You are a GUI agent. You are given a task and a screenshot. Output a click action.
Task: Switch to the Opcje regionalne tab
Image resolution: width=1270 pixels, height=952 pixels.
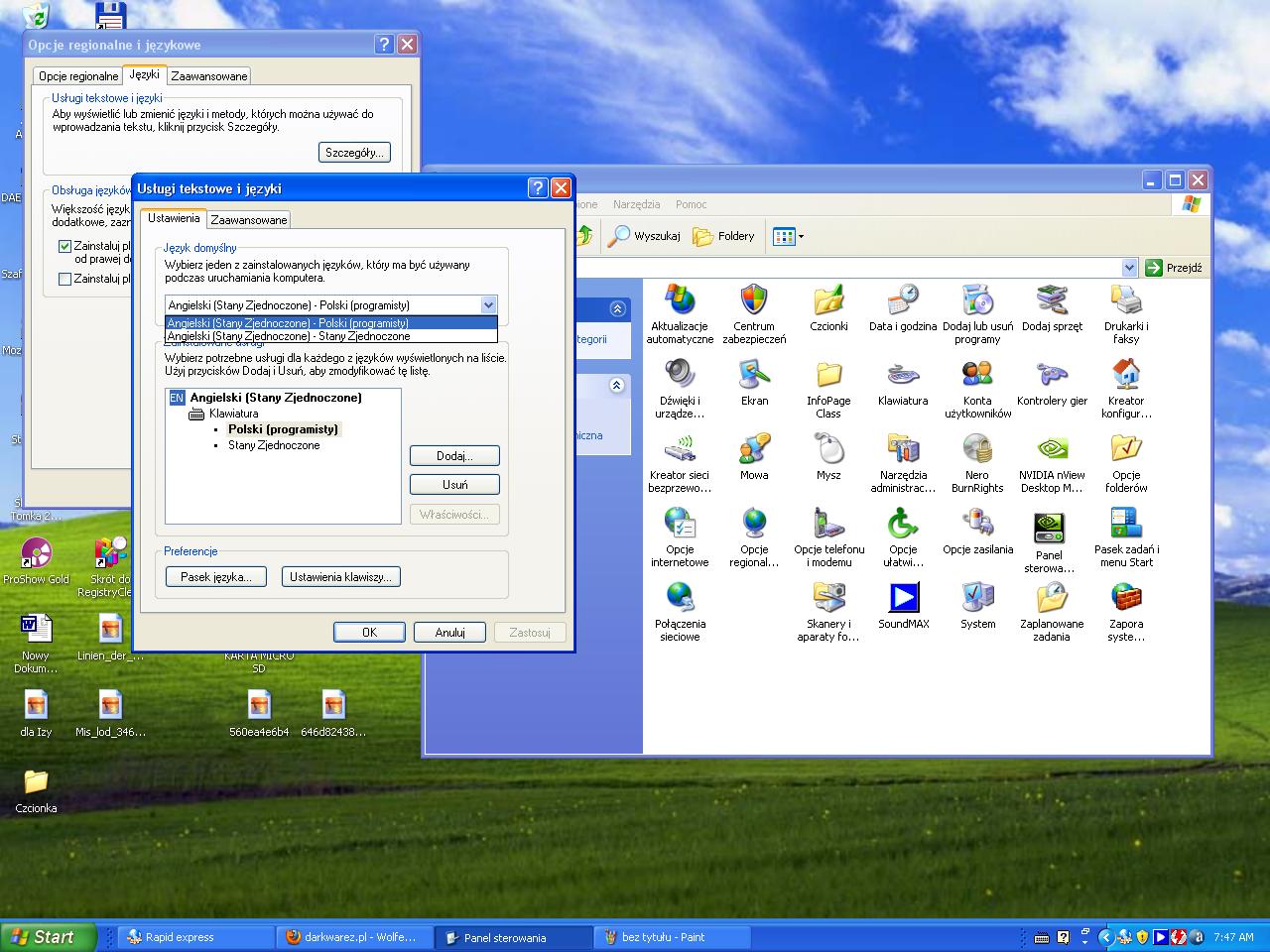click(78, 76)
